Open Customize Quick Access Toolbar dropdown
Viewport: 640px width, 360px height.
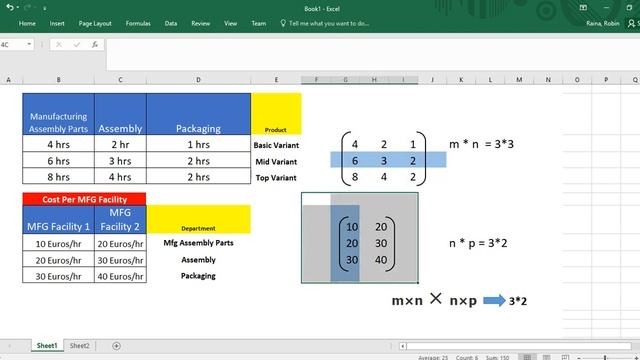(x=44, y=8)
